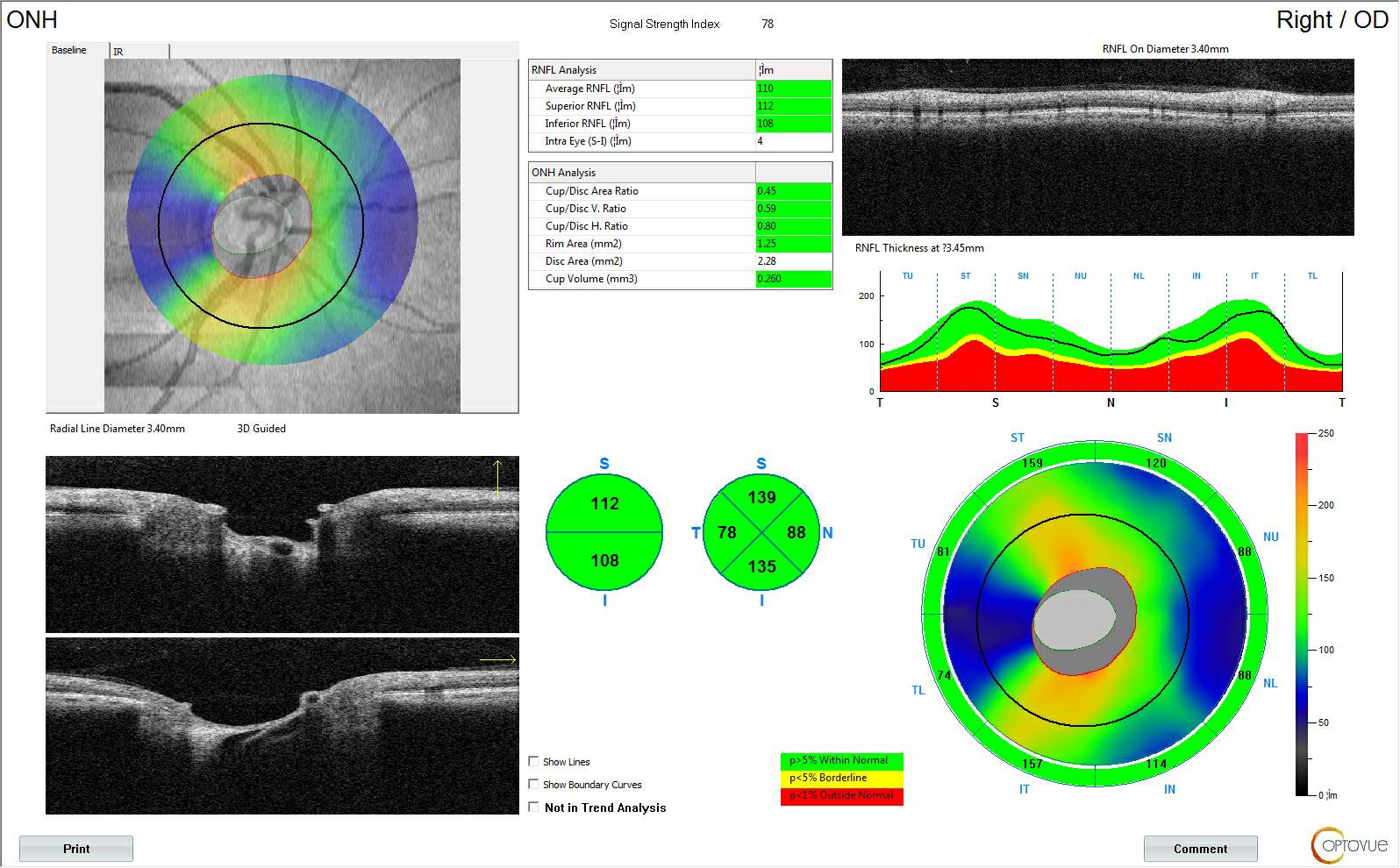The image size is (1400, 868).
Task: Toggle the Show Boundary Curves checkbox
Action: coord(534,784)
